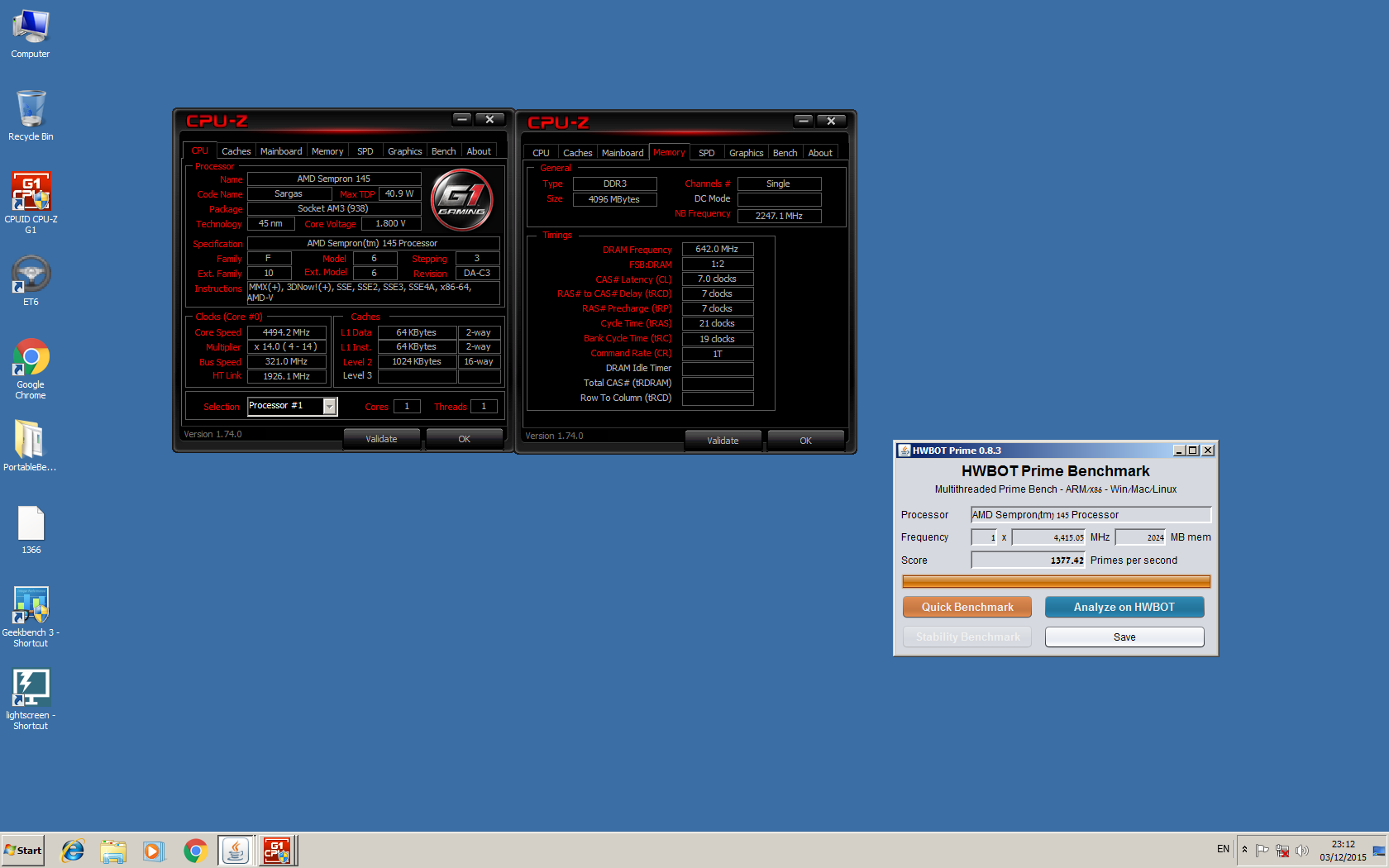The width and height of the screenshot is (1389, 868).
Task: Click the taskbar clock showing 23:12
Action: point(1343,851)
